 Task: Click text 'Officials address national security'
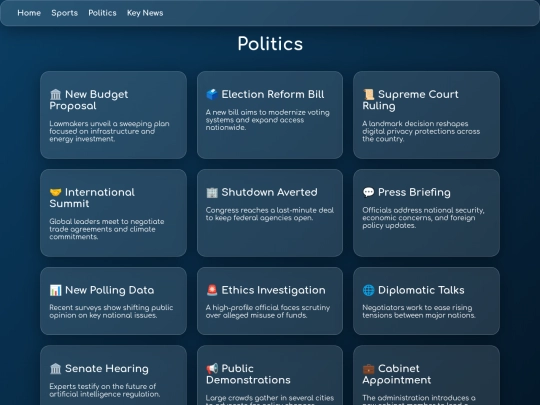pyautogui.click(x=423, y=210)
